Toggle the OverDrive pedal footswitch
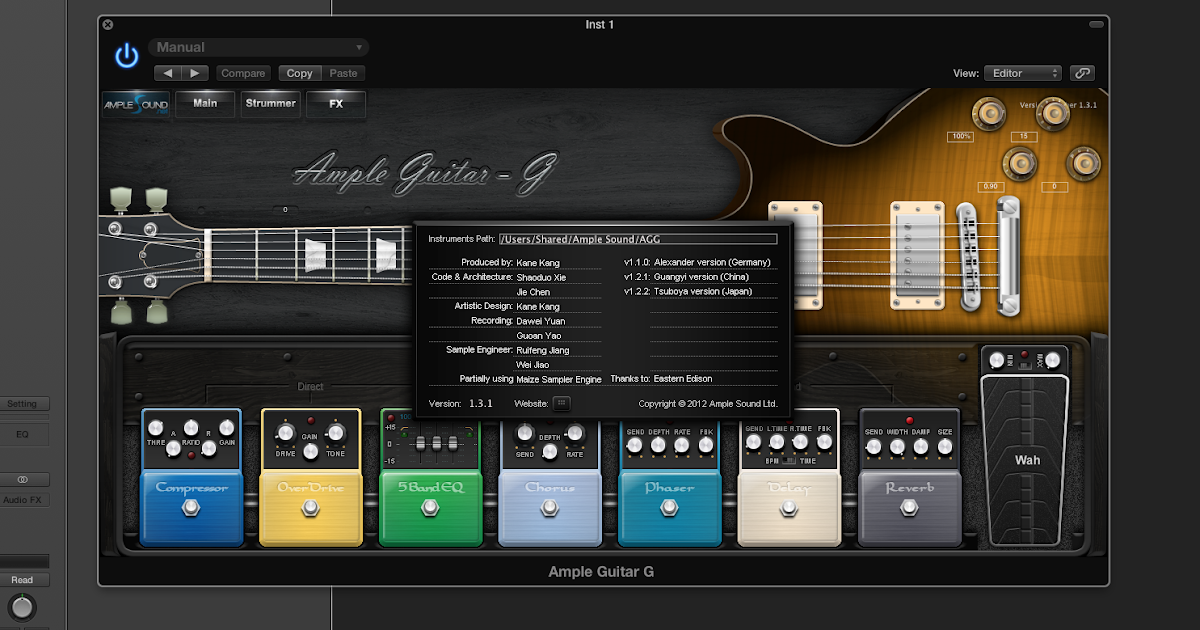The image size is (1200, 630). (x=311, y=509)
